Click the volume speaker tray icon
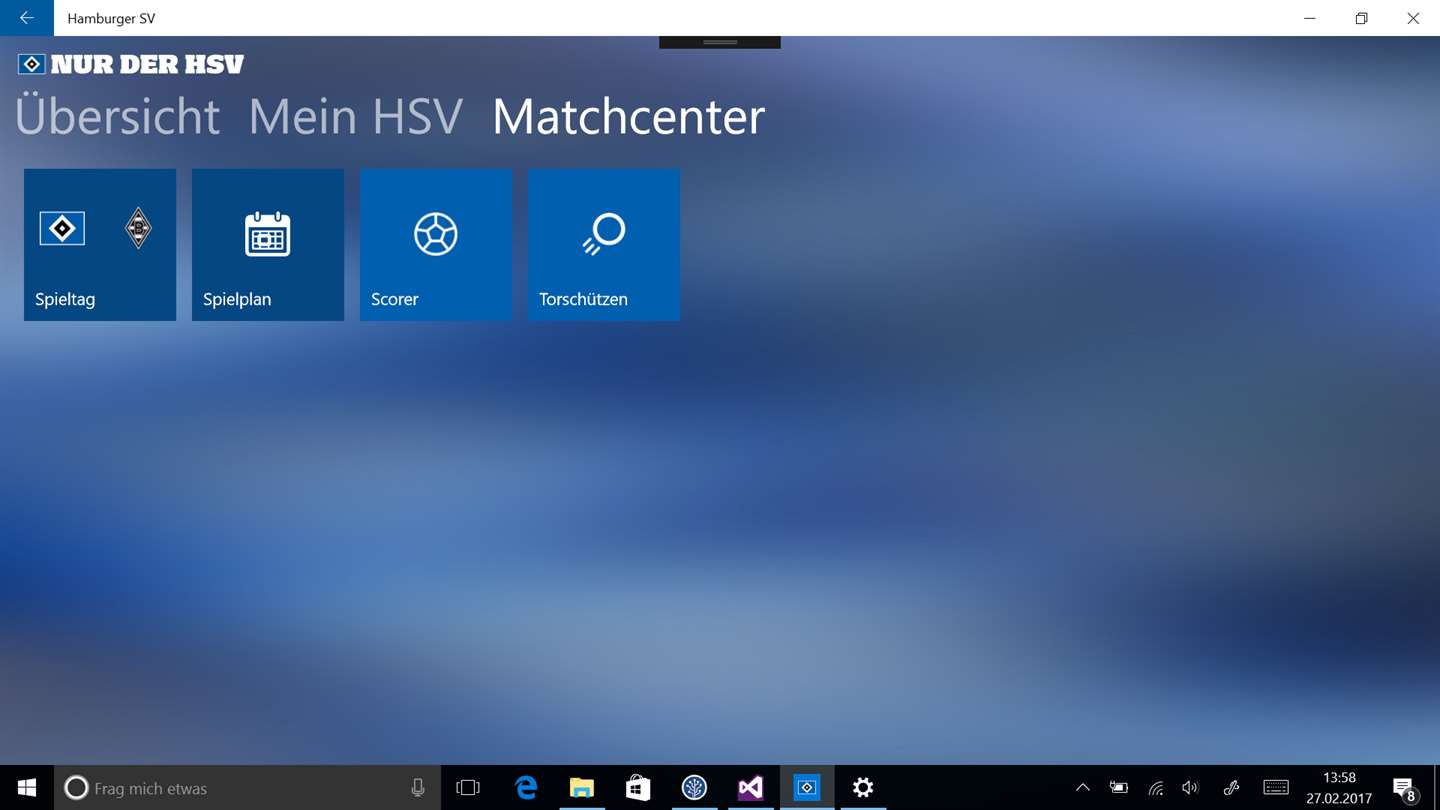 tap(1190, 788)
